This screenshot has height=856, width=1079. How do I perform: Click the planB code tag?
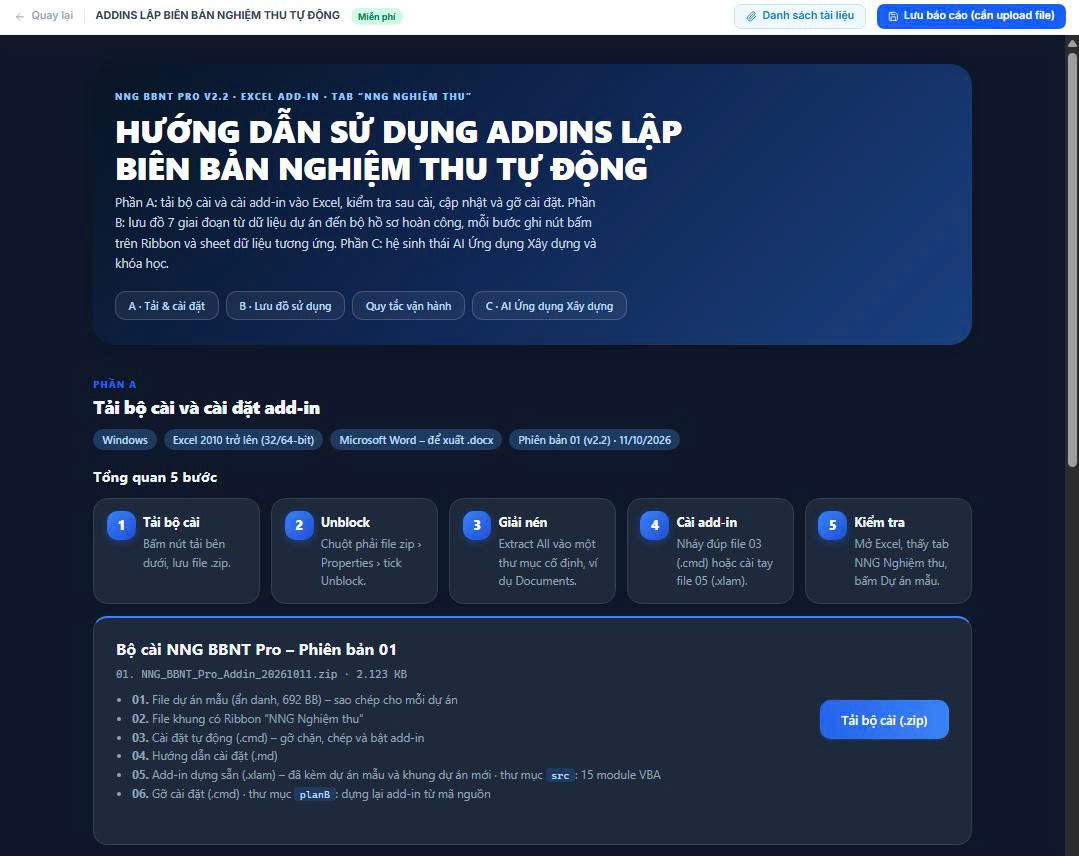pyautogui.click(x=314, y=794)
